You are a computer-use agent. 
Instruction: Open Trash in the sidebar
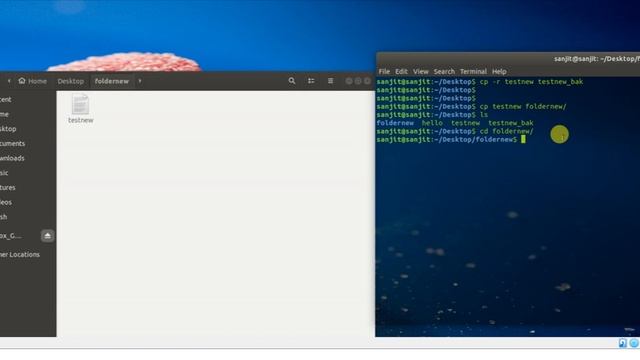tap(4, 217)
